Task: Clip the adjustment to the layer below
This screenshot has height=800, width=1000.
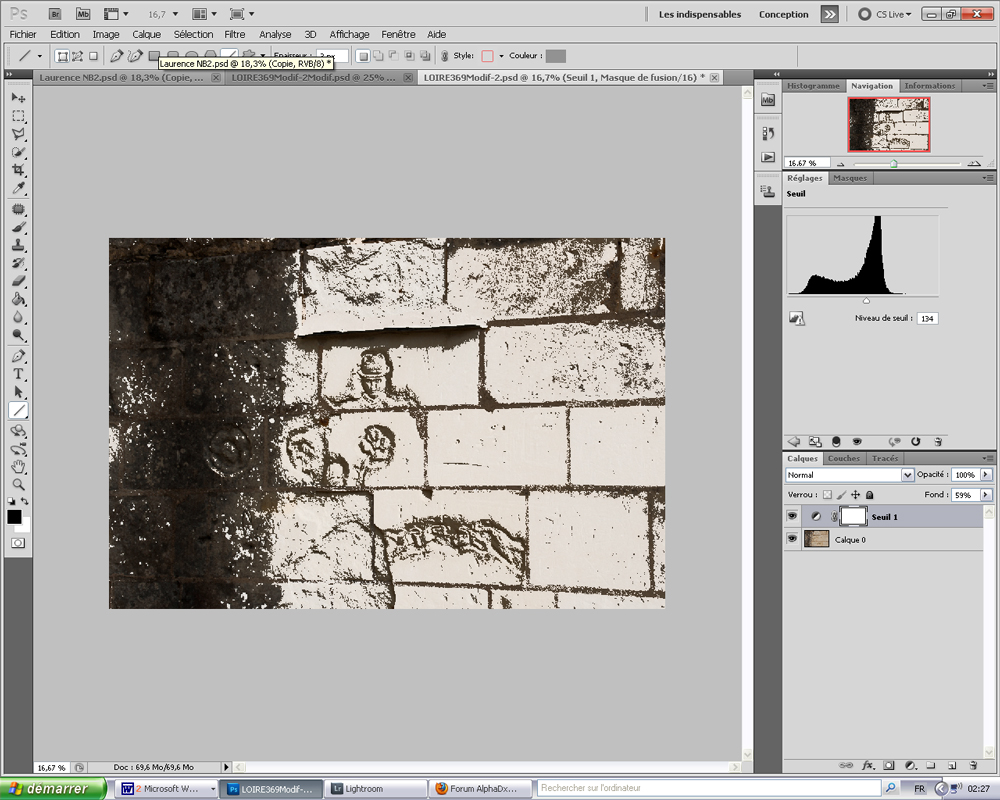Action: click(836, 441)
